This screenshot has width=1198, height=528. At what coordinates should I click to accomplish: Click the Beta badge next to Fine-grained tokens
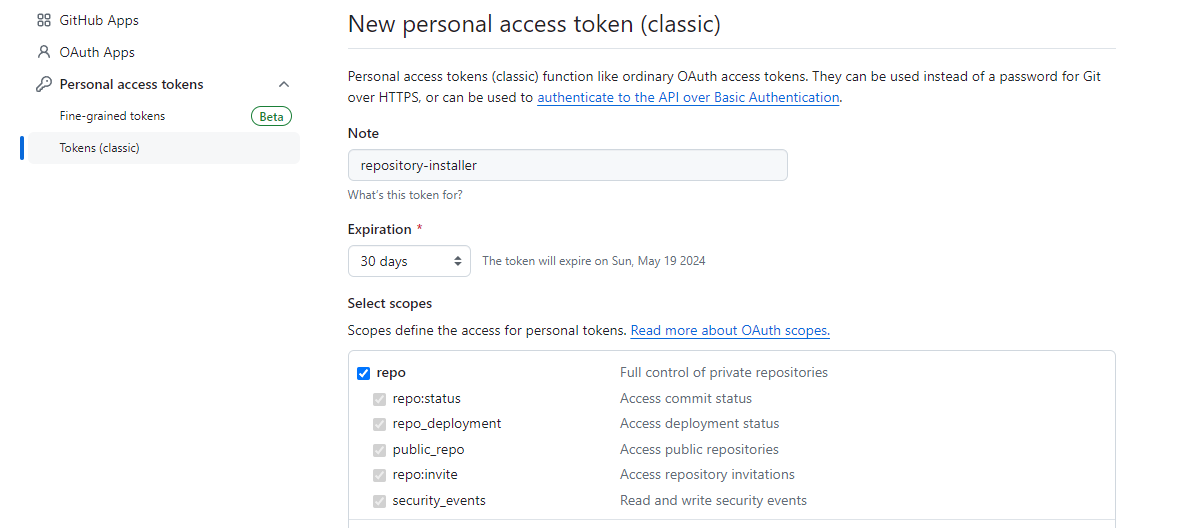pos(271,116)
